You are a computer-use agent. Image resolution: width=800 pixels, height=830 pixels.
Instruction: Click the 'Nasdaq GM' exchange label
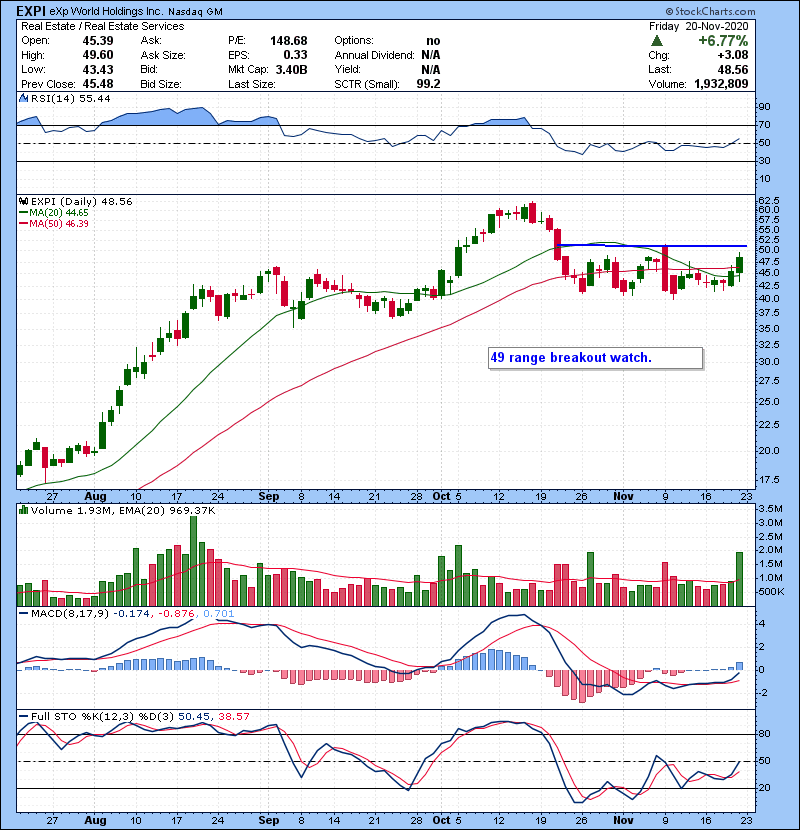(195, 12)
